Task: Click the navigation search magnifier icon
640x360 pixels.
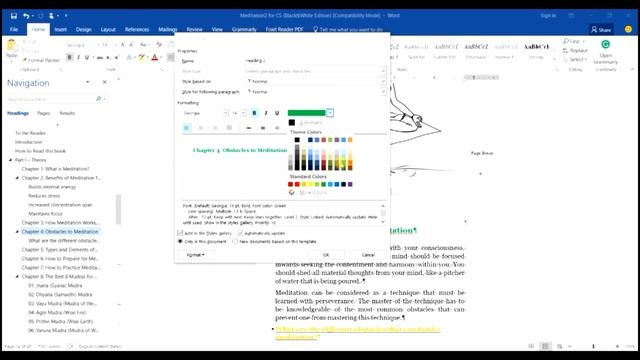Action: coord(98,99)
